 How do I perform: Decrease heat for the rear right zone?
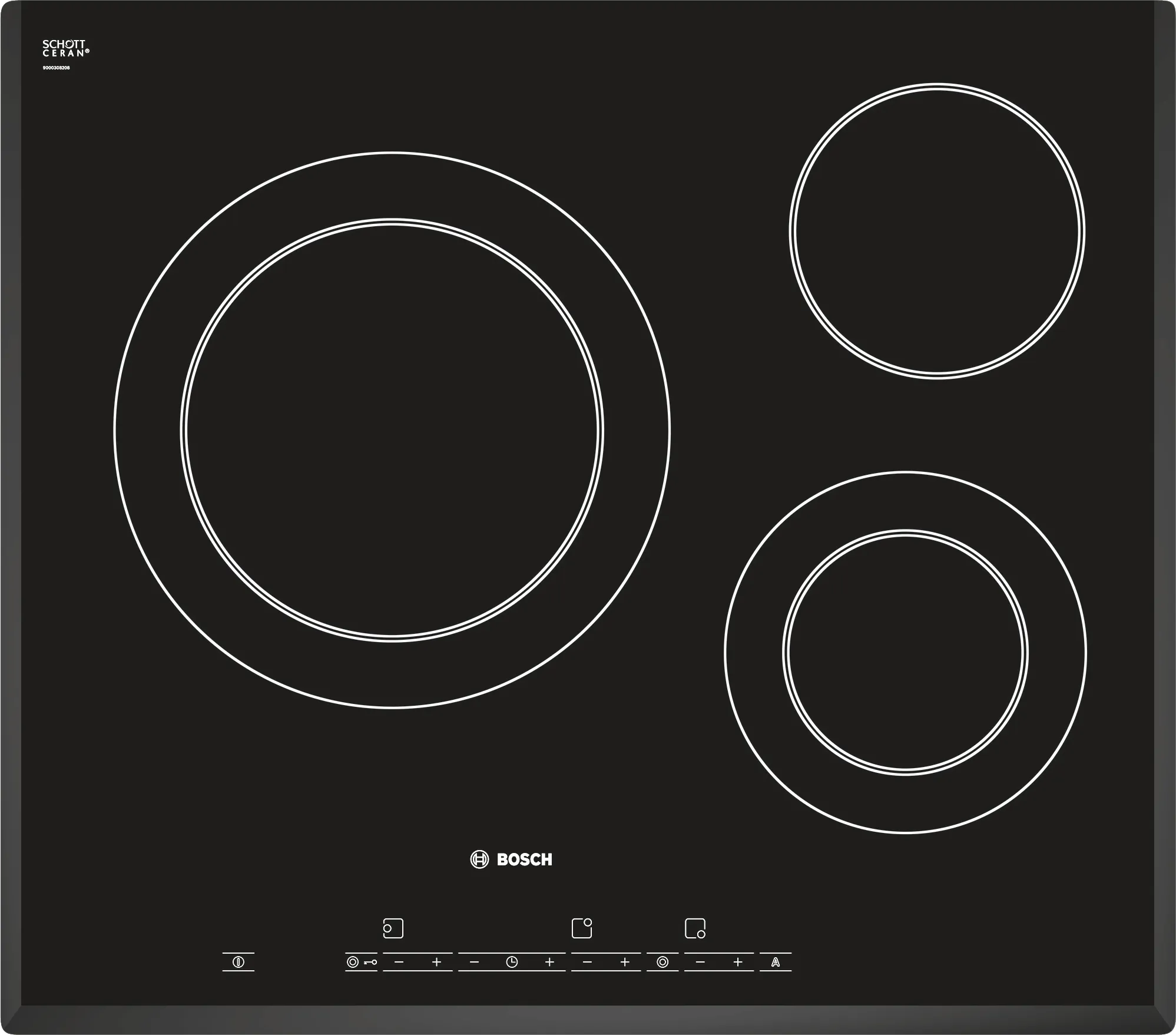tap(587, 962)
